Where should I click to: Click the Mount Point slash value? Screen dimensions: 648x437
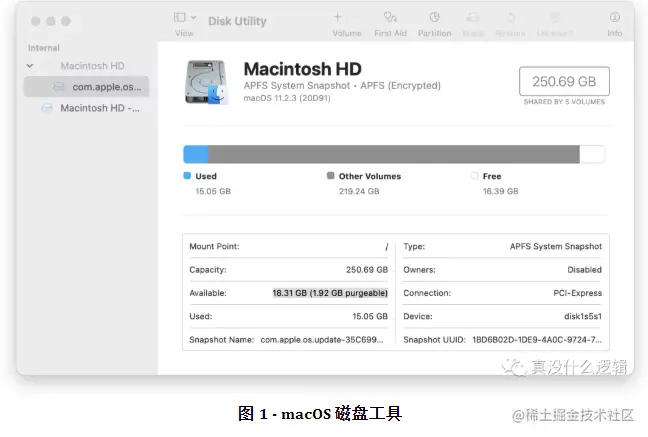coord(386,247)
